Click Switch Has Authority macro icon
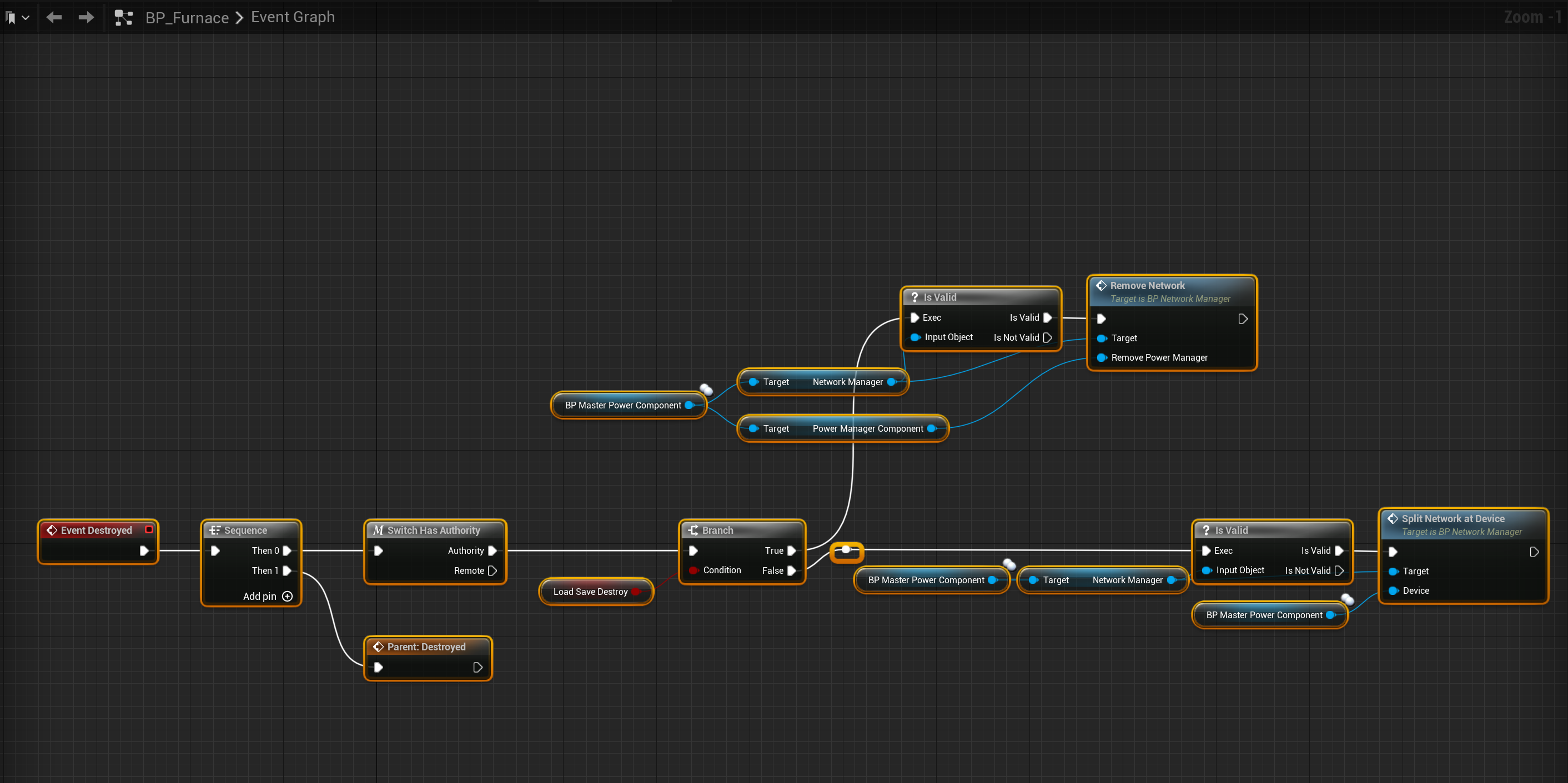 378,531
